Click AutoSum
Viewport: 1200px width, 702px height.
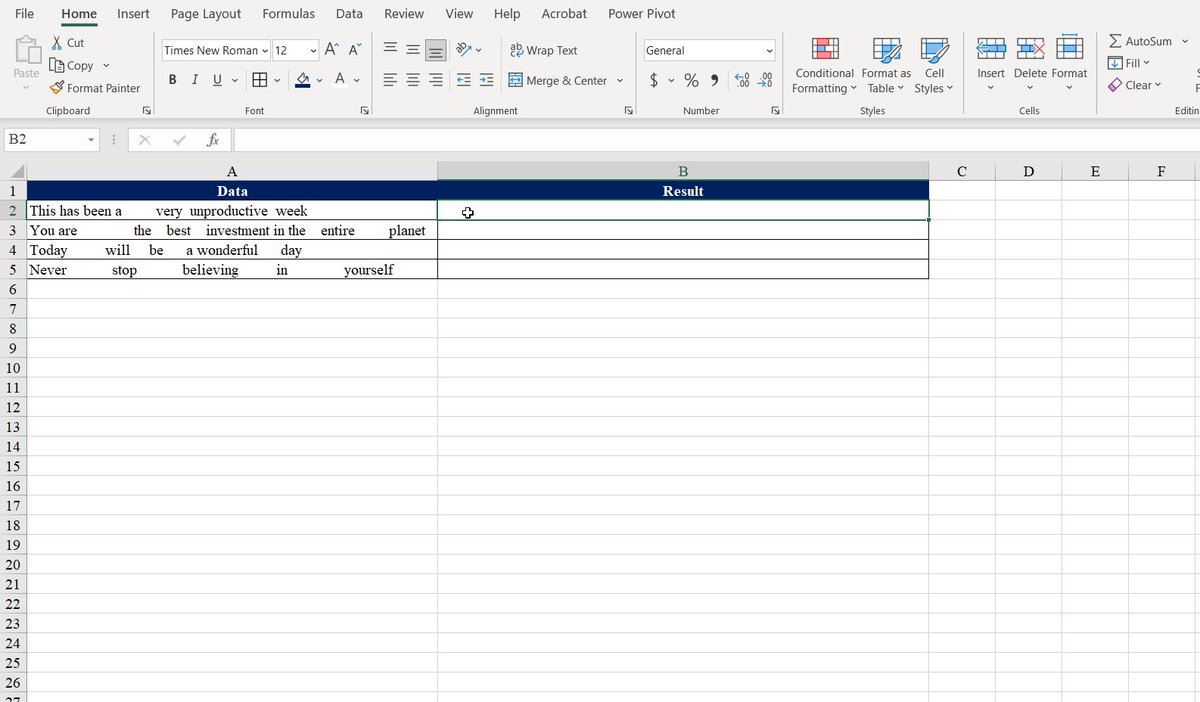(1140, 41)
